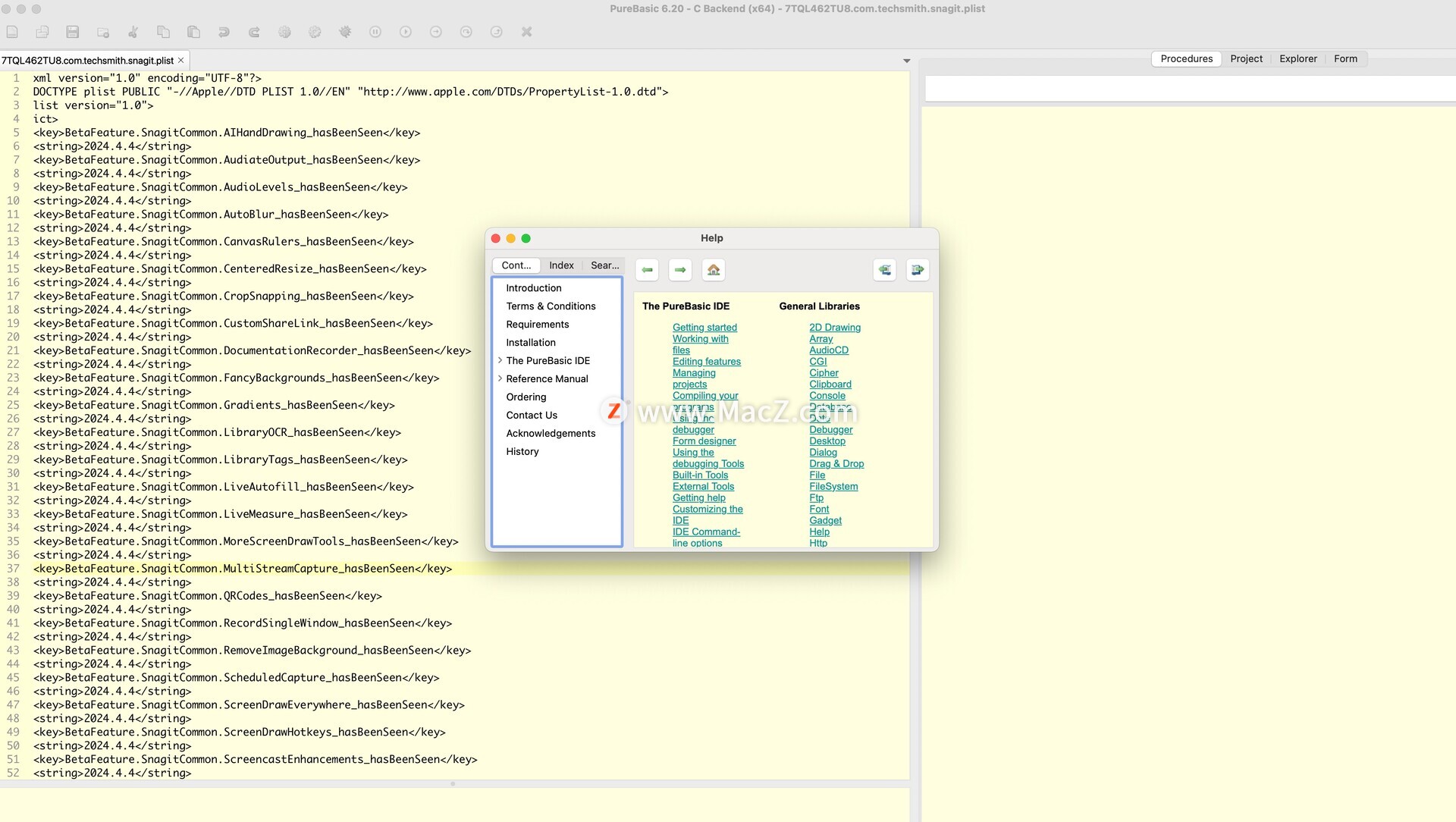Click the Continue play icon
1456x822 pixels.
pos(406,32)
